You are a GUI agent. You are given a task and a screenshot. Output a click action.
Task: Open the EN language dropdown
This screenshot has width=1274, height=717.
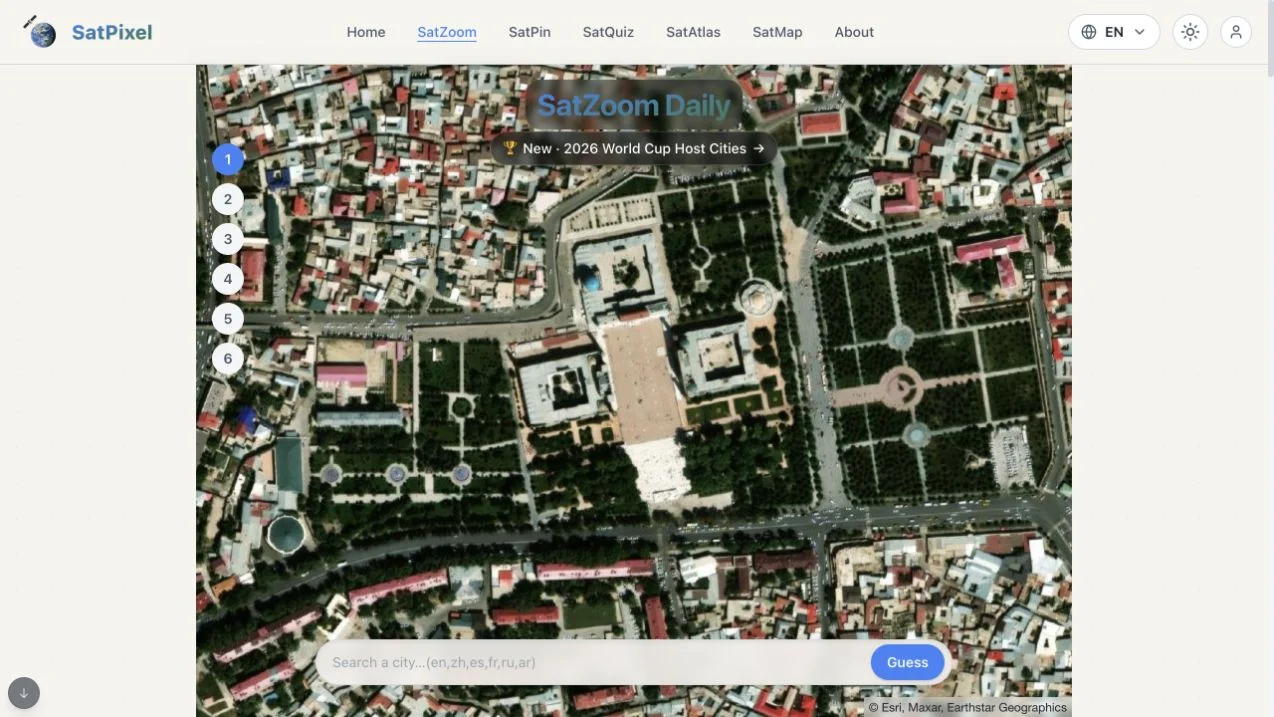pyautogui.click(x=1114, y=32)
